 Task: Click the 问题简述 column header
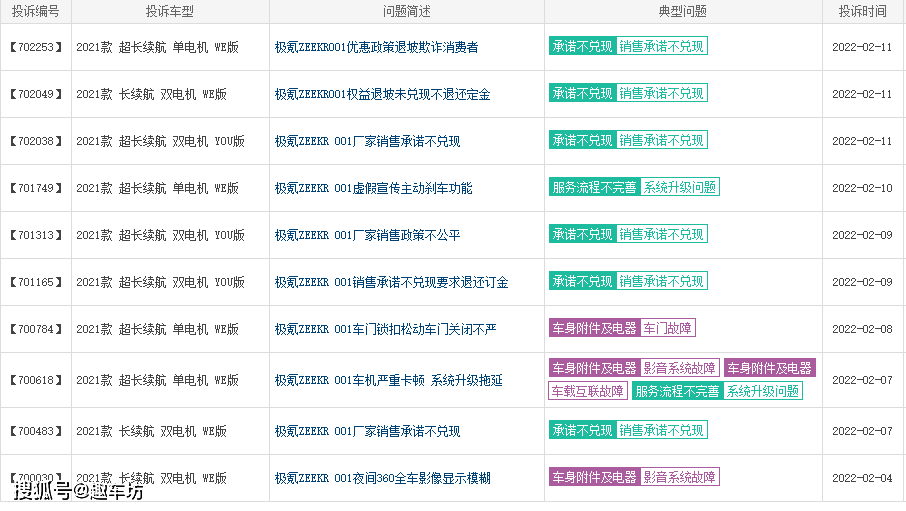point(407,12)
